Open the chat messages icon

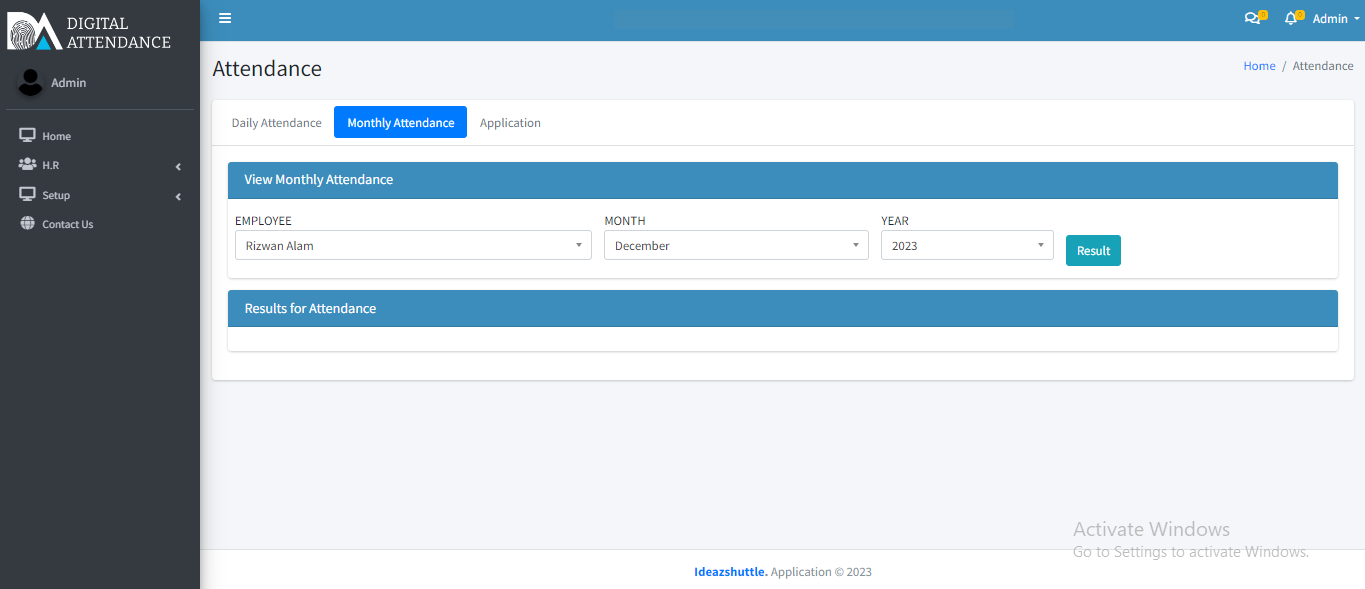1251,18
